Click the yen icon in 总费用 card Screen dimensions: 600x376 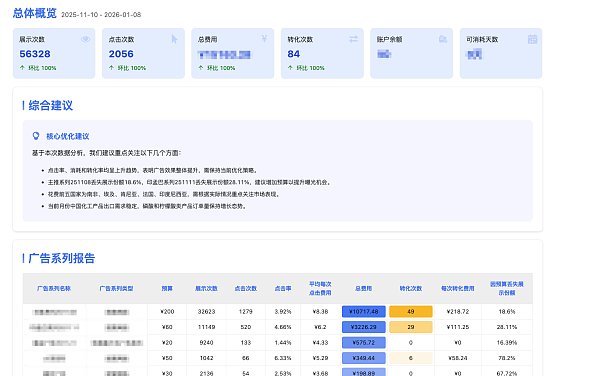pyautogui.click(x=264, y=39)
